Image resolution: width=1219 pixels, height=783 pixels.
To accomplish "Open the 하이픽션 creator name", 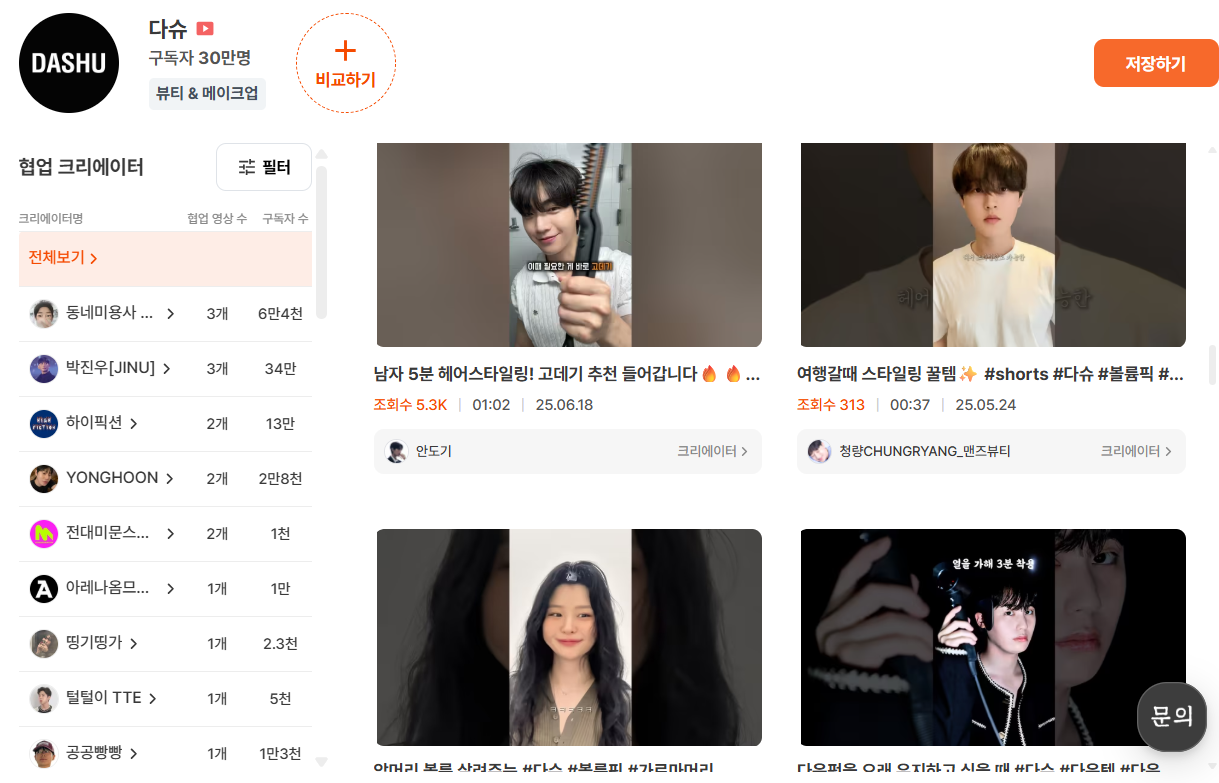I will 94,423.
